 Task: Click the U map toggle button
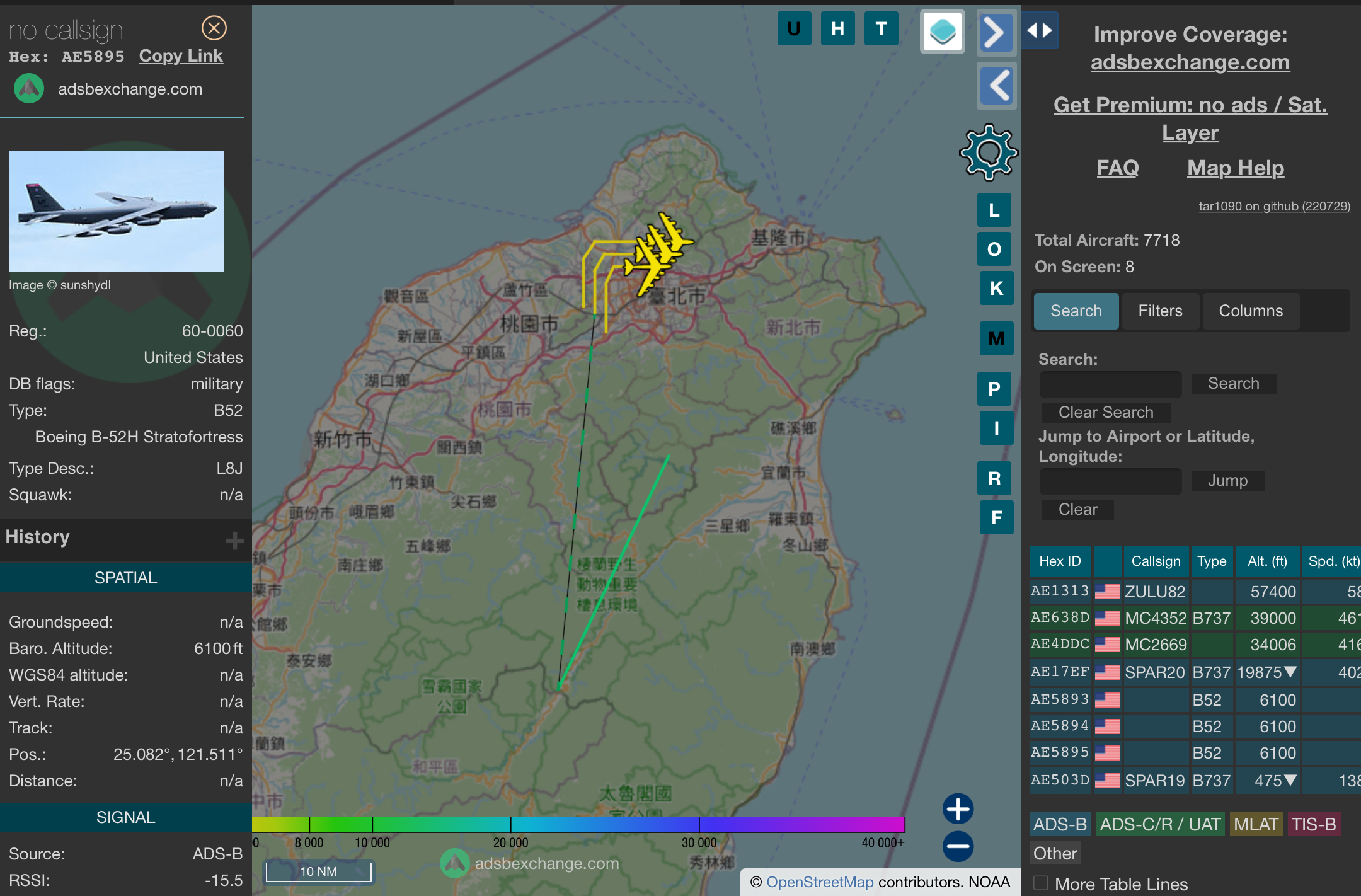[794, 28]
